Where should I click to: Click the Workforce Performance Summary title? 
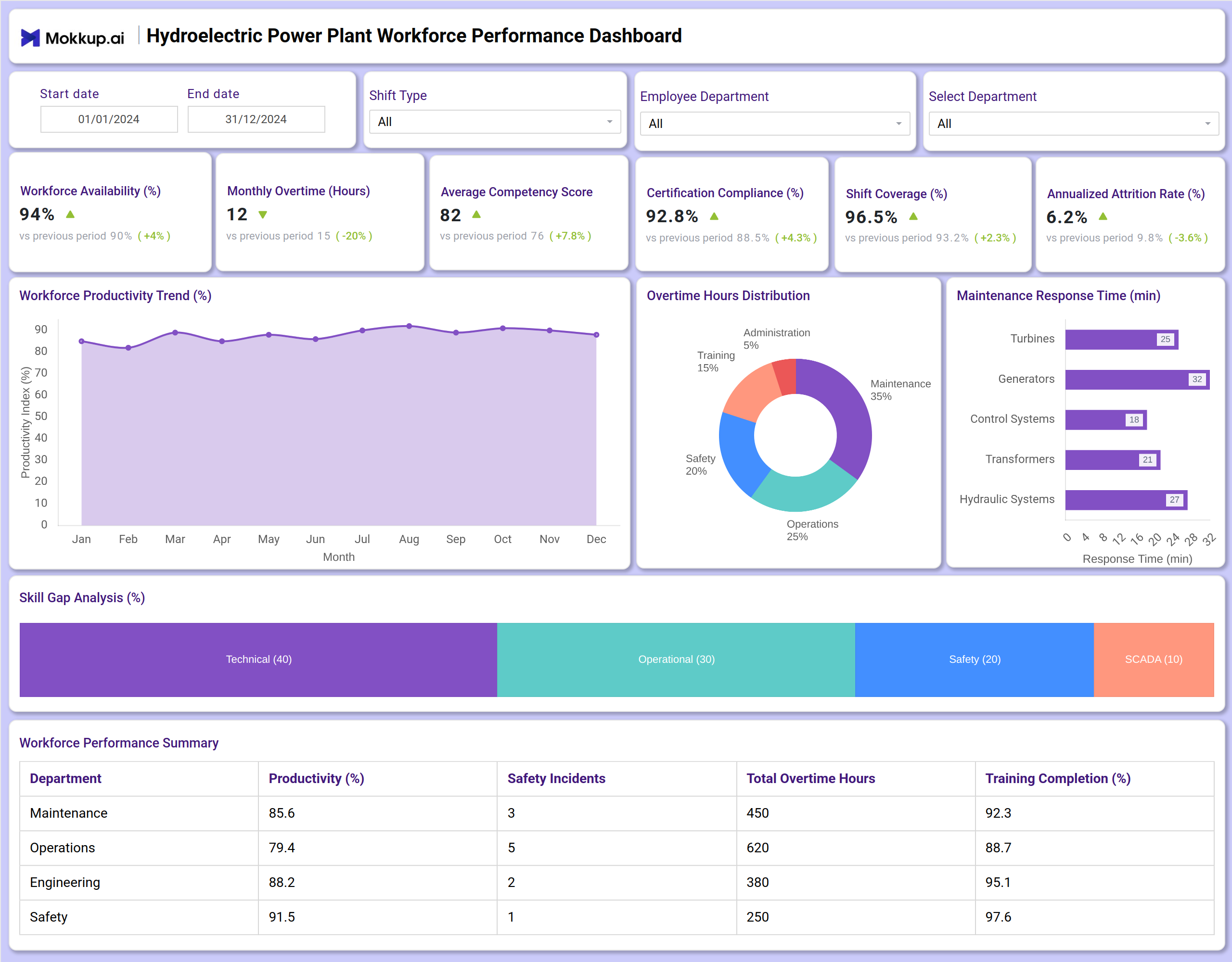coord(118,743)
